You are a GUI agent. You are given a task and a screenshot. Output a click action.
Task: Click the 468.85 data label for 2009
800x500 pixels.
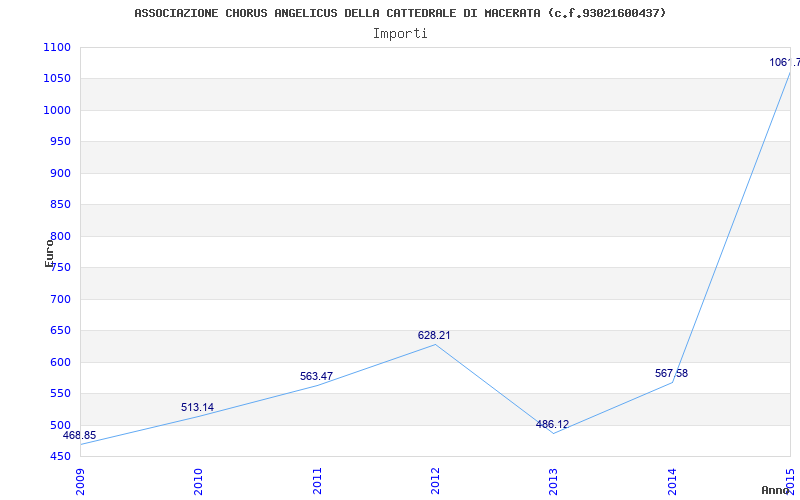point(79,436)
